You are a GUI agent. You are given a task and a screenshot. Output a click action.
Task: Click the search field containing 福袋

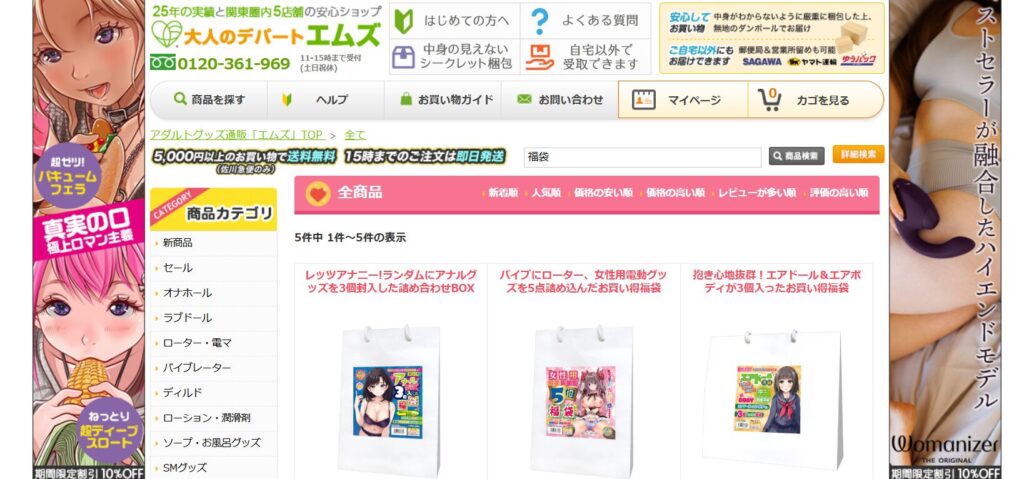click(642, 157)
